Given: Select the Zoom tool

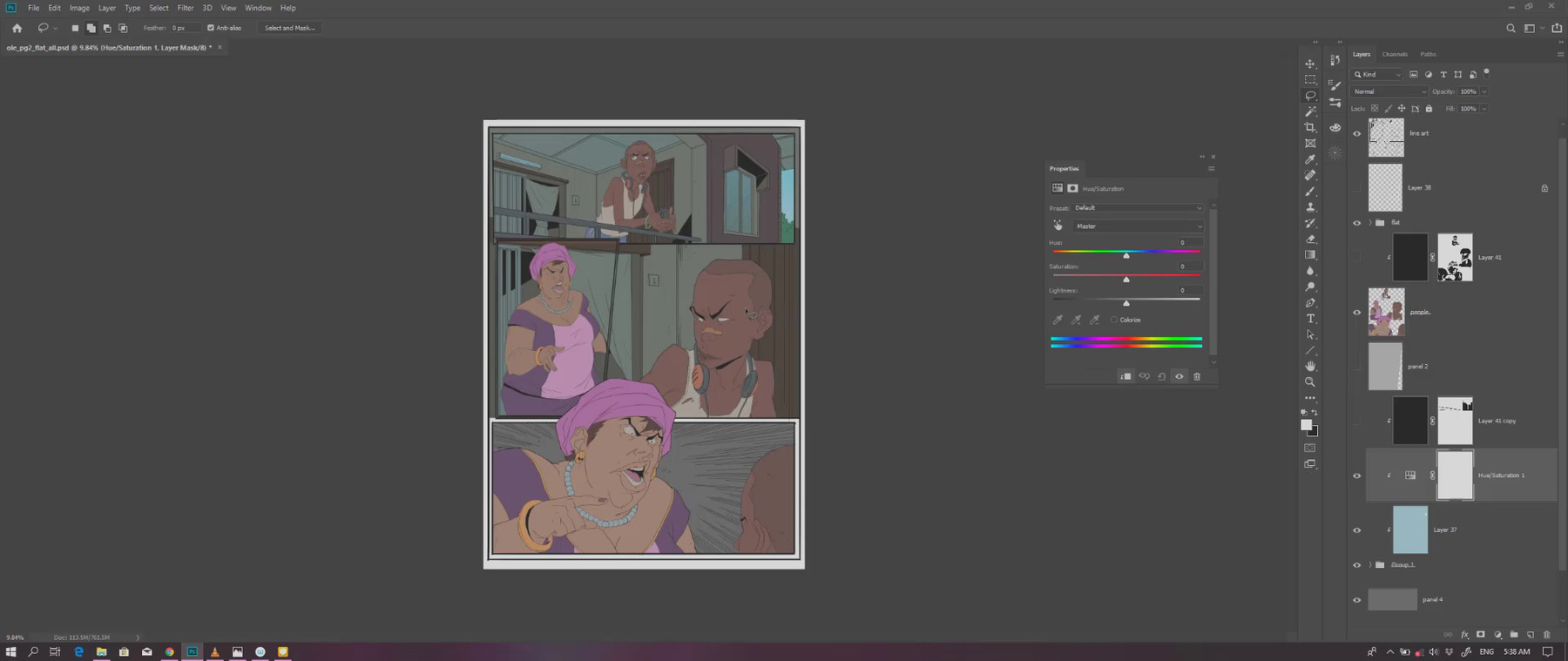Looking at the screenshot, I should 1310,381.
